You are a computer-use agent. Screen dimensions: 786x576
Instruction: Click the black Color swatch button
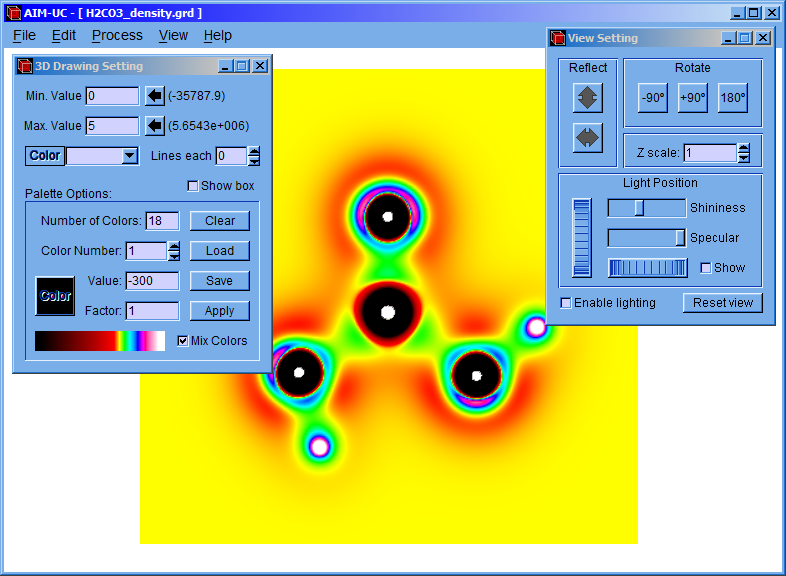[55, 296]
